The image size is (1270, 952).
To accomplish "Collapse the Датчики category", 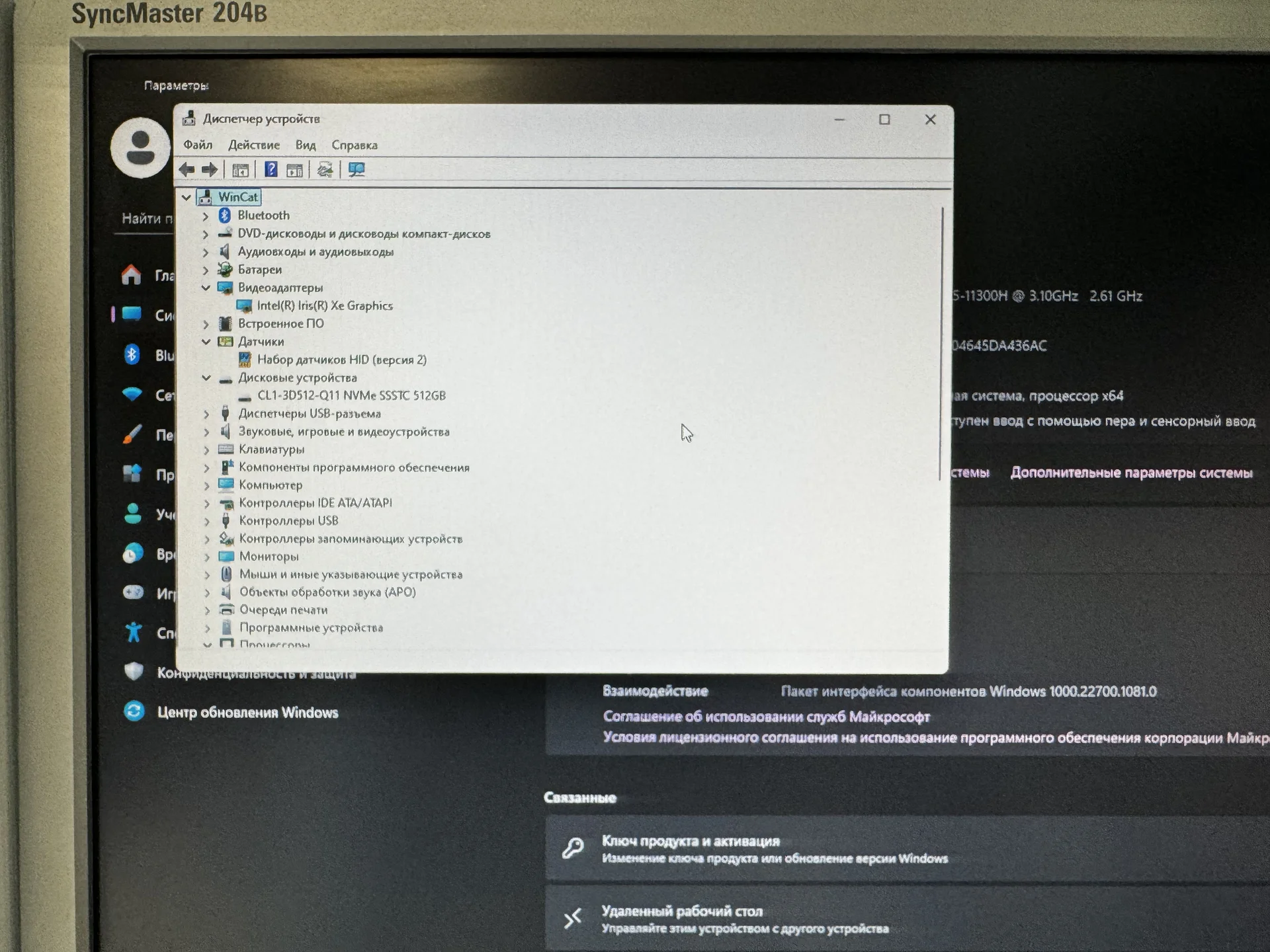I will (x=206, y=342).
